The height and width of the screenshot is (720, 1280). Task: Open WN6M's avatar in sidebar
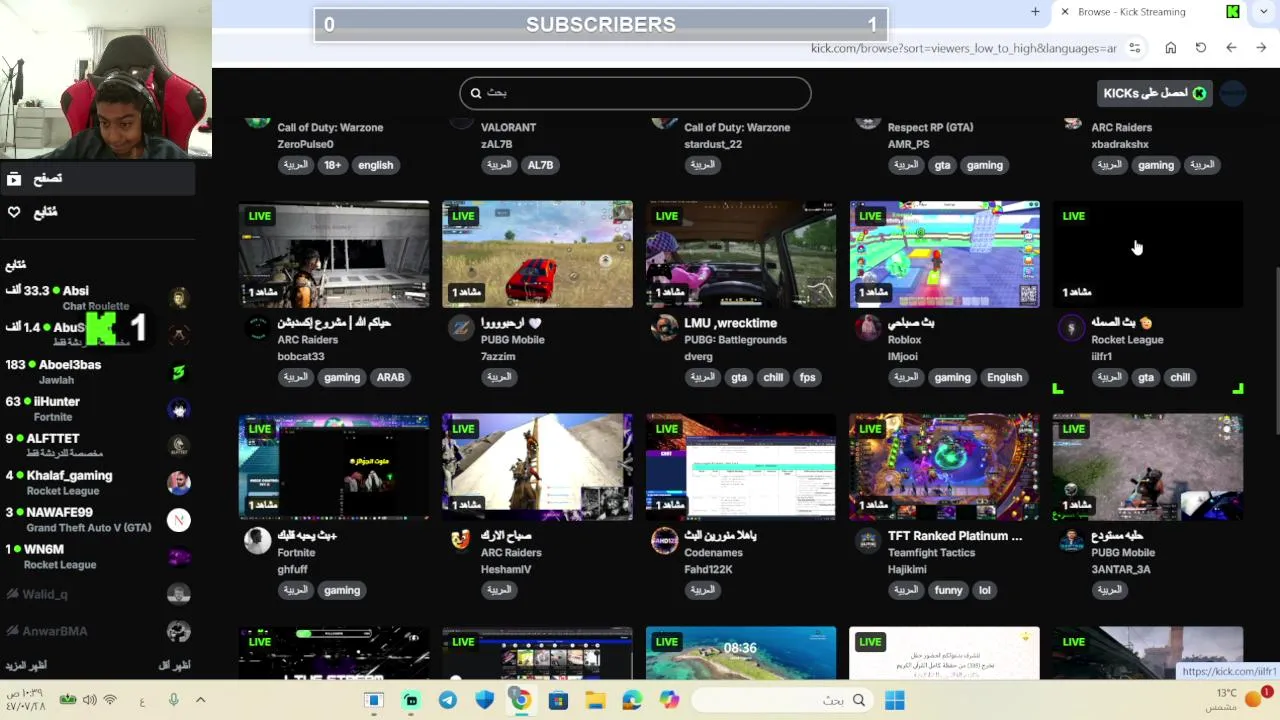point(179,557)
